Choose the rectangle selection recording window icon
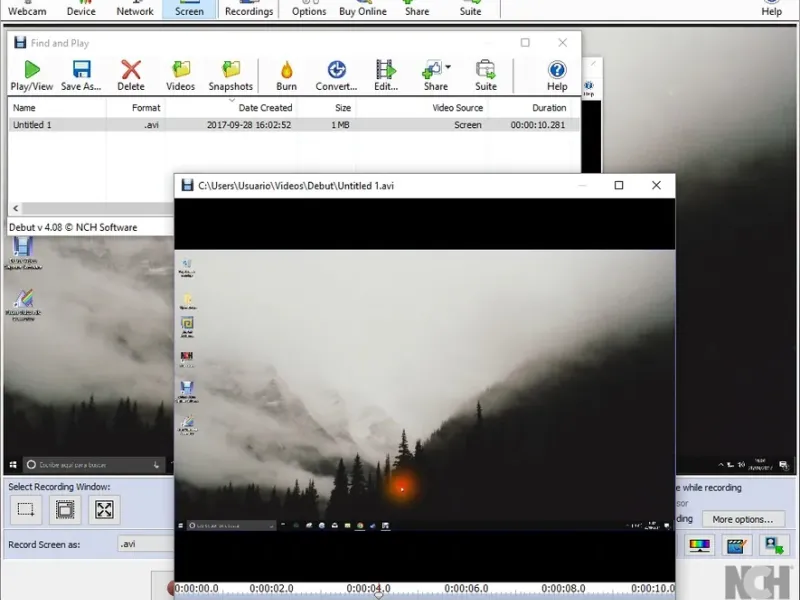The width and height of the screenshot is (800, 600). (x=26, y=509)
